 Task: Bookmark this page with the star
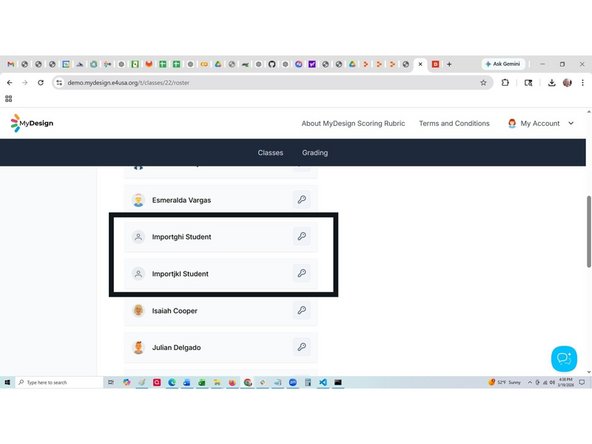tap(483, 83)
